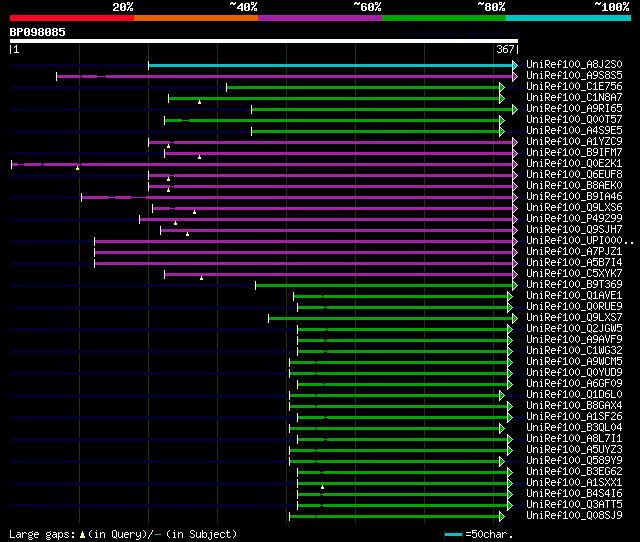Select the UniRef100_Q9SJH7 label
Viewport: 640px width, 542px height.
pos(574,230)
